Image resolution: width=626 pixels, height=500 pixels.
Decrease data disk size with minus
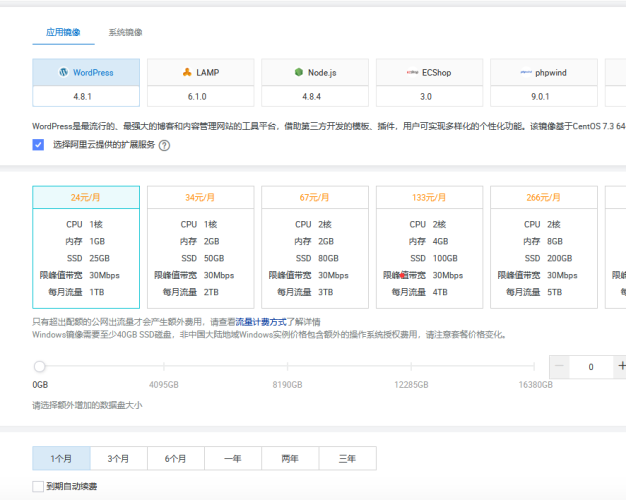coord(559,367)
